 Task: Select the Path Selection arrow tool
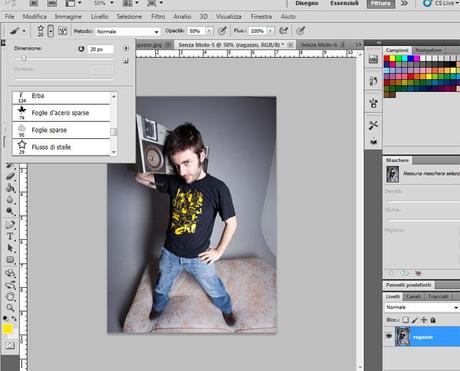[10, 248]
